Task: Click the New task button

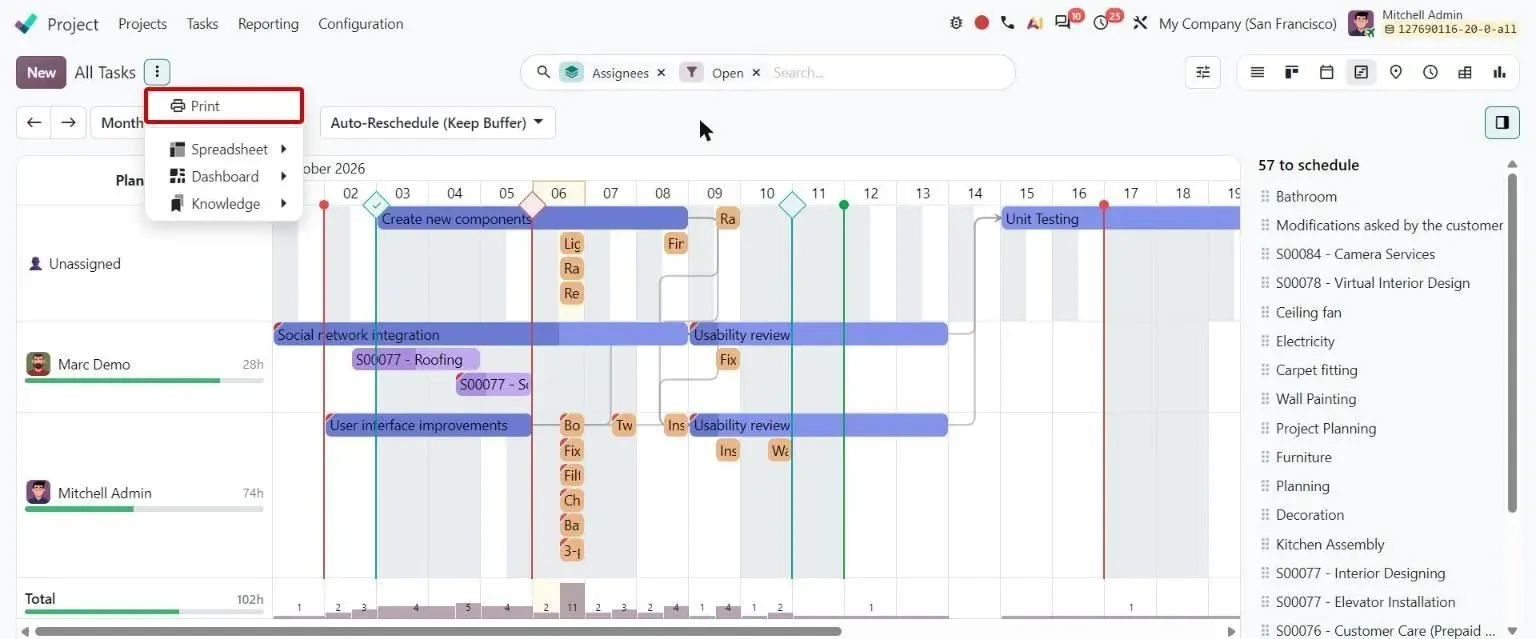Action: [41, 72]
